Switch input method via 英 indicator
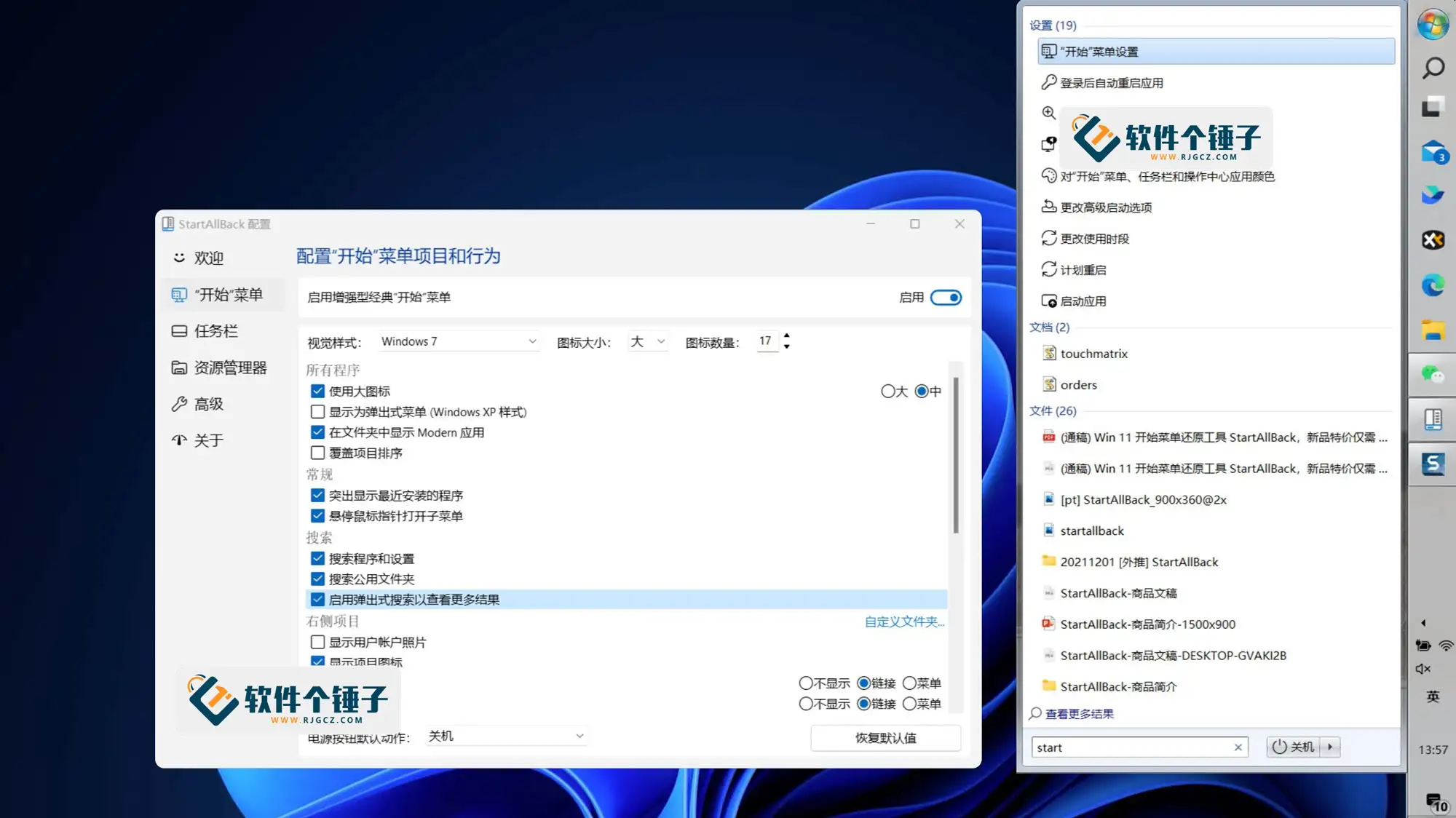This screenshot has height=818, width=1456. click(x=1433, y=696)
